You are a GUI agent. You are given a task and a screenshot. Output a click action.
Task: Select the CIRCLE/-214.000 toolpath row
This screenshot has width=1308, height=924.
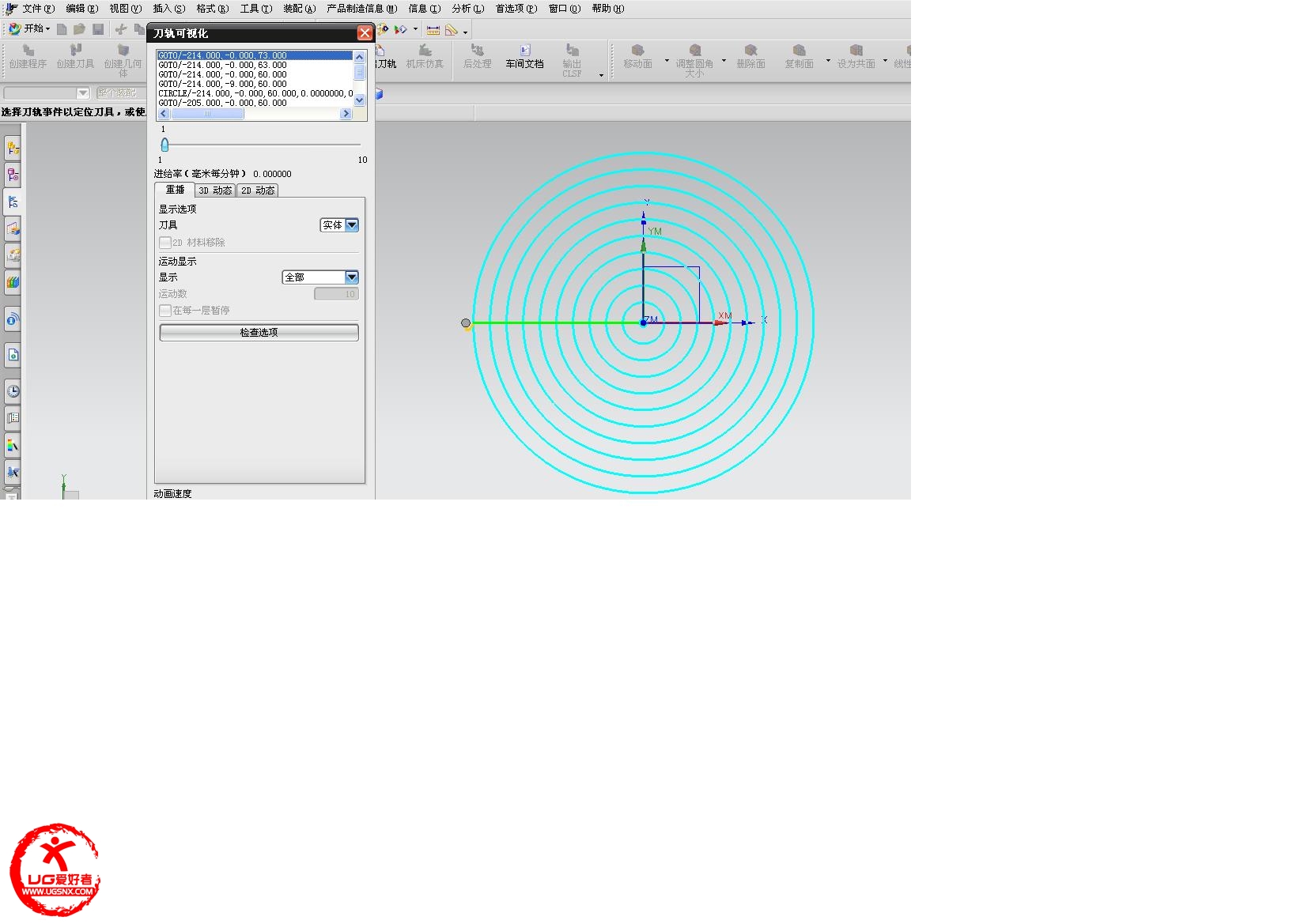click(255, 93)
